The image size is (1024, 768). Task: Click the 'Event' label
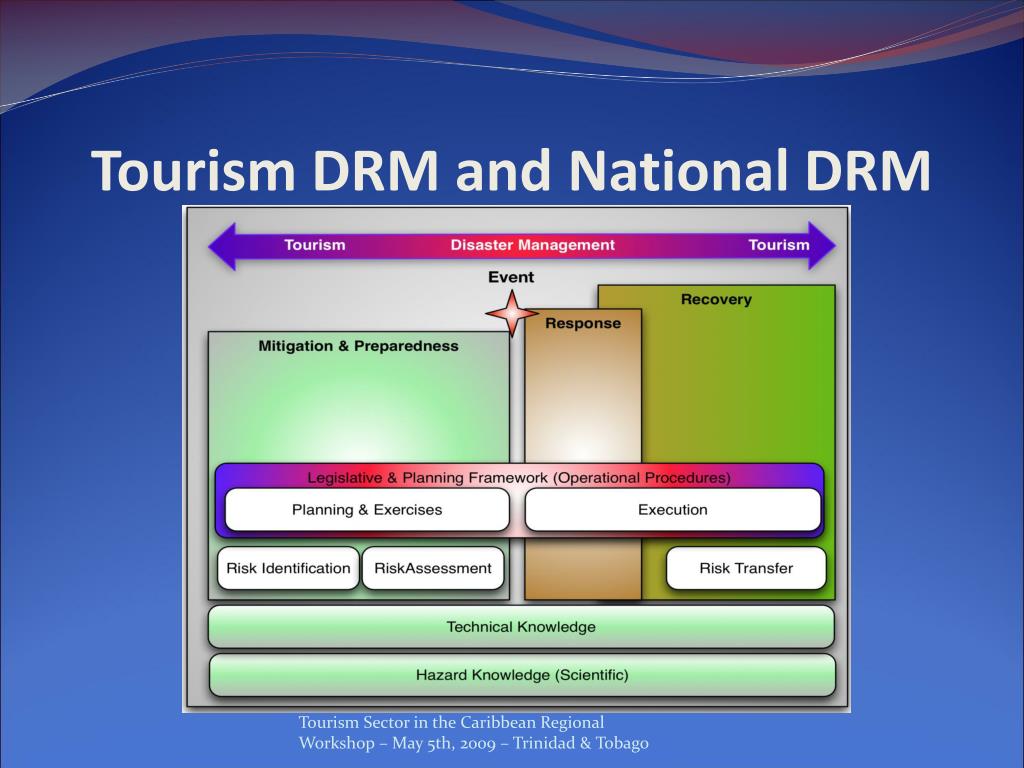pos(511,277)
